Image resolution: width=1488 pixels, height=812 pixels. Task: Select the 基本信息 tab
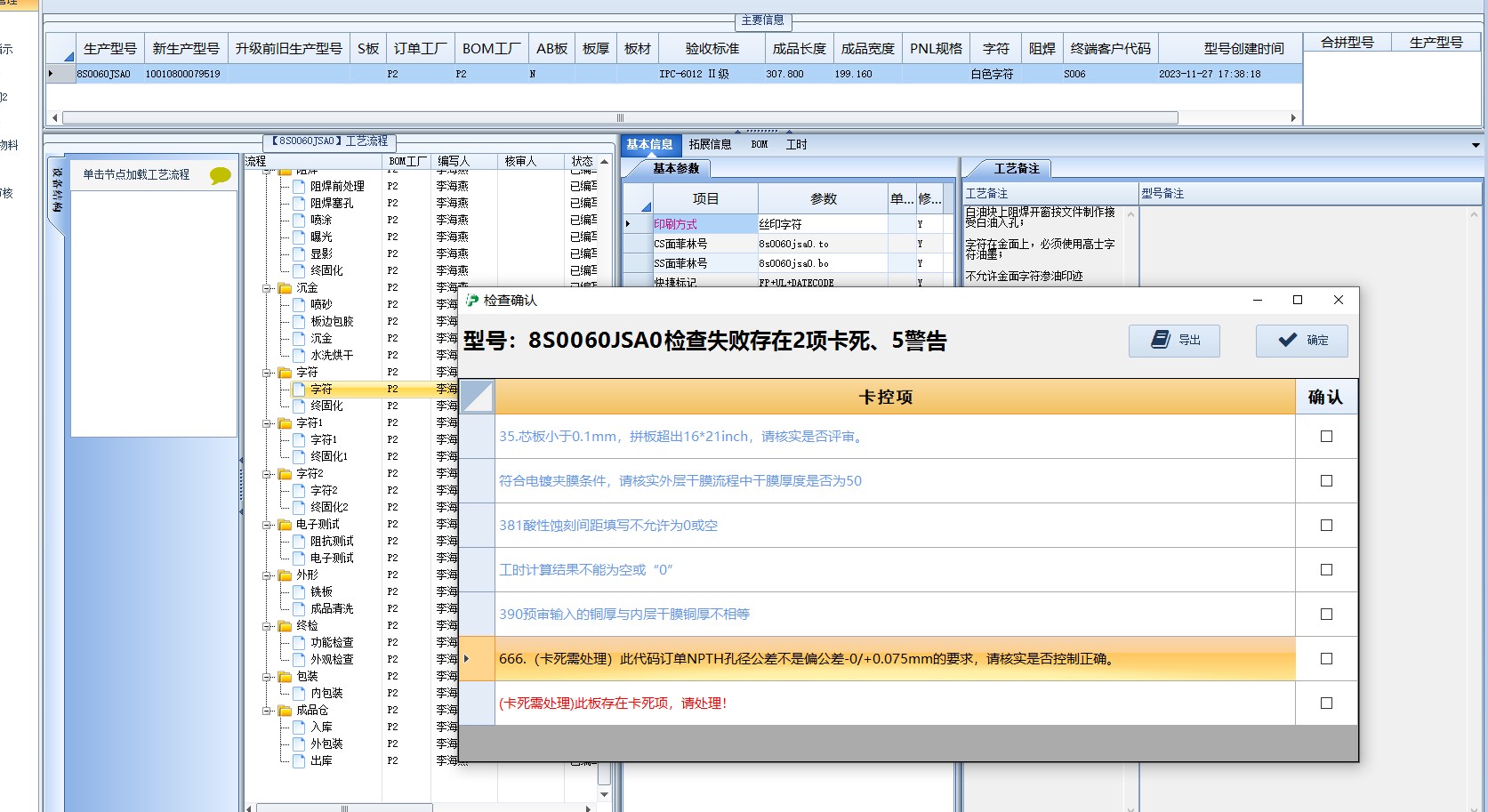point(649,145)
